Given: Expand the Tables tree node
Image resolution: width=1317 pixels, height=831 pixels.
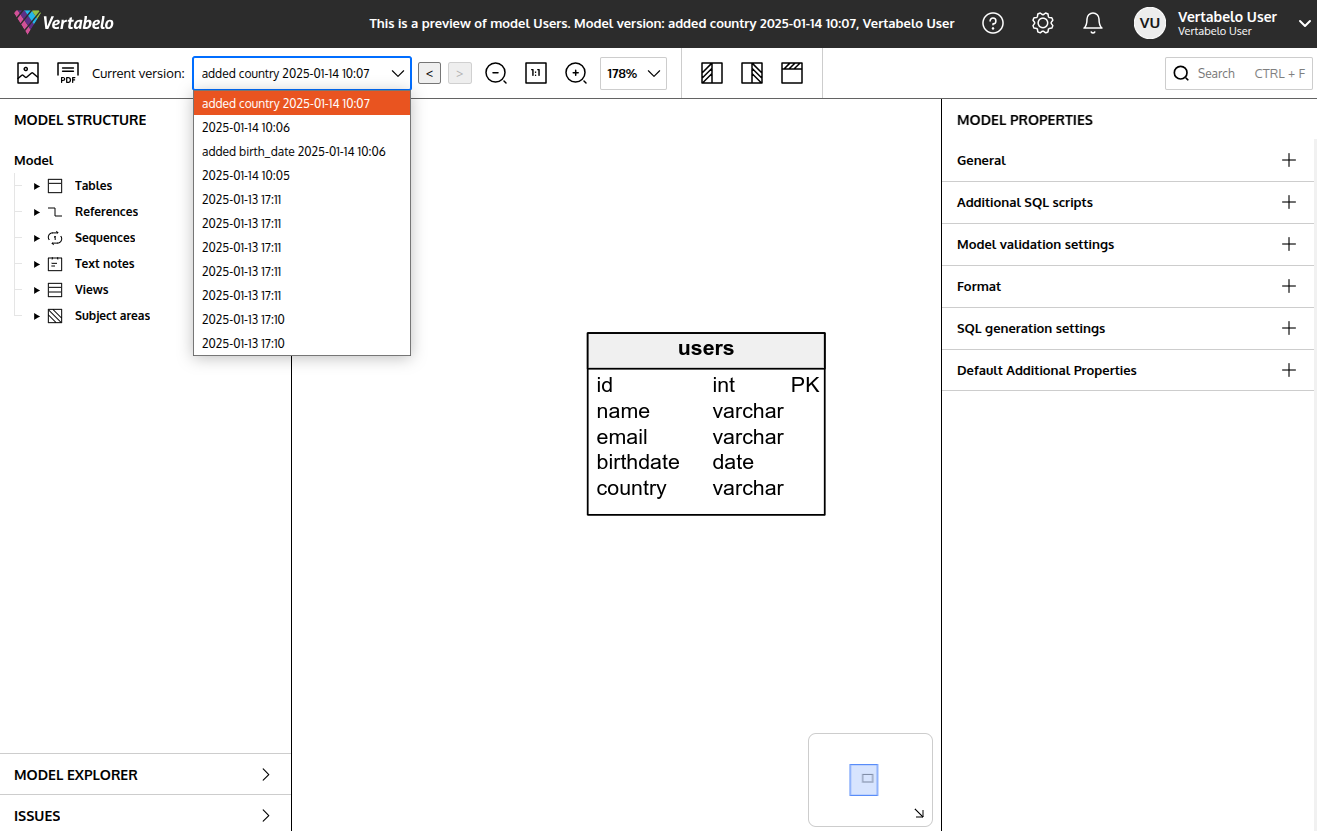Looking at the screenshot, I should coord(37,186).
